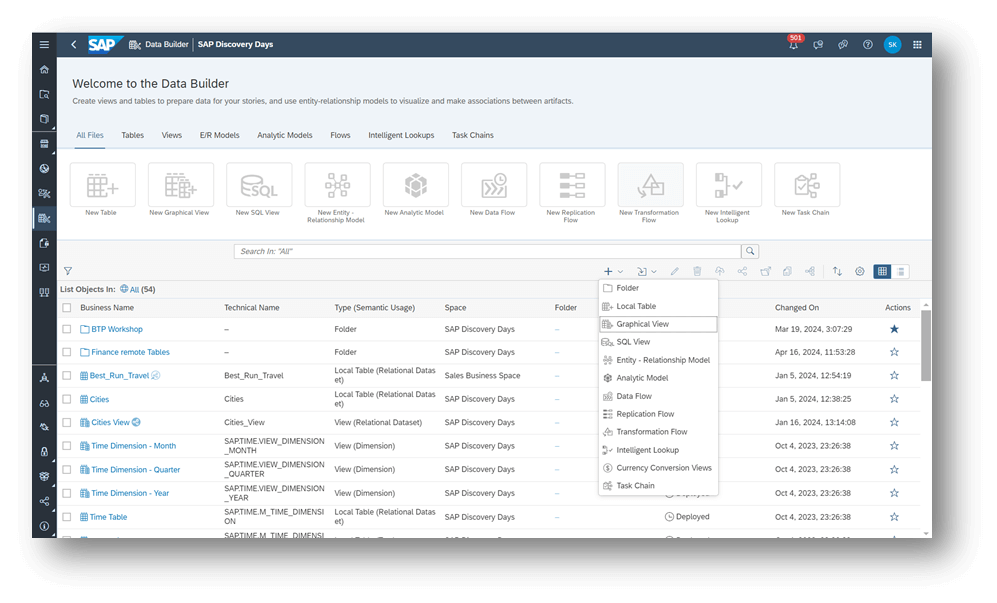Check the BTP Workshop row checkbox
The height and width of the screenshot is (603, 997).
(67, 329)
